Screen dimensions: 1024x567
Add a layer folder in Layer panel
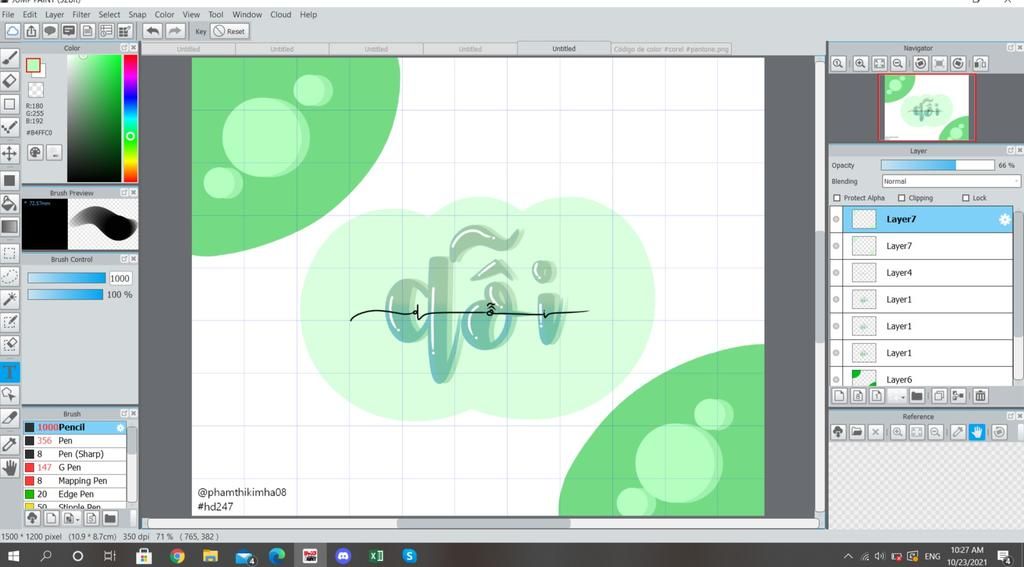tap(917, 396)
